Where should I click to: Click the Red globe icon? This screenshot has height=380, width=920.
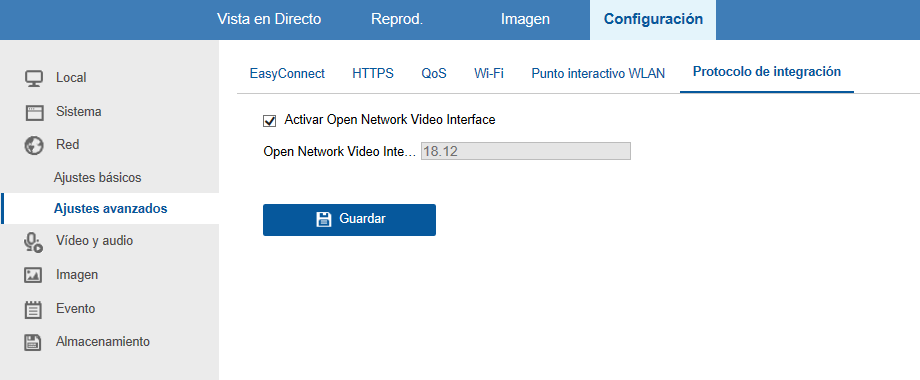point(34,145)
